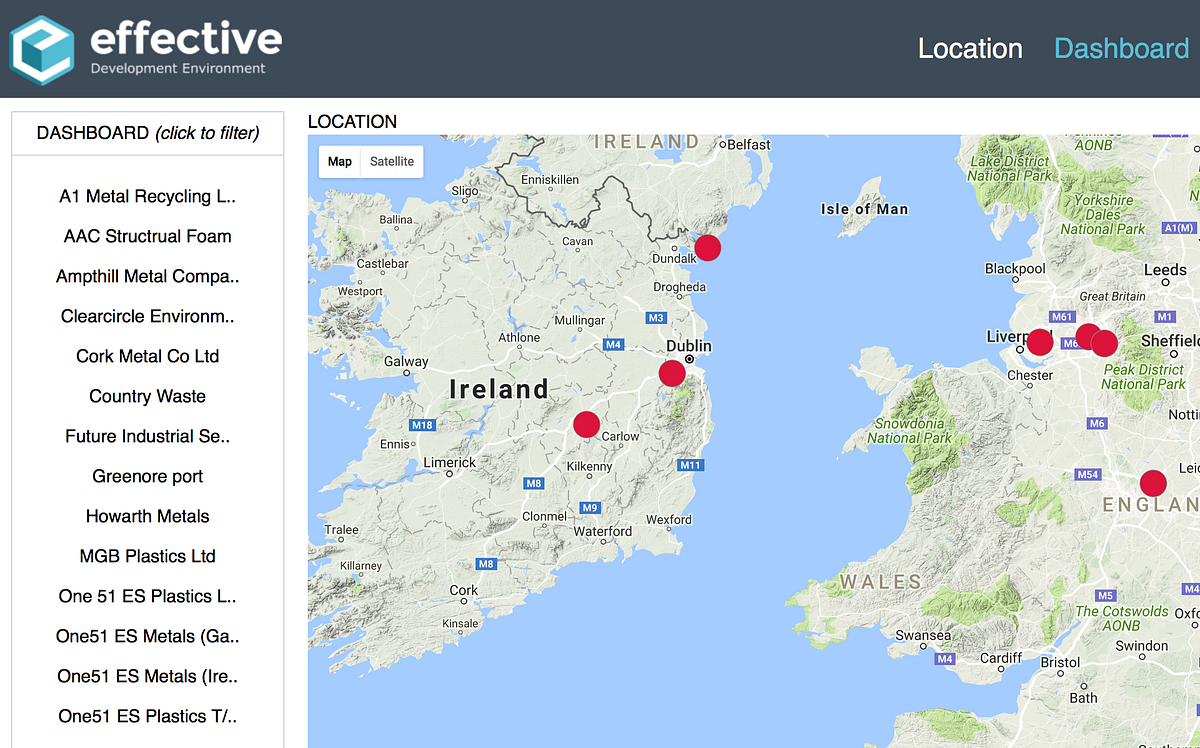The width and height of the screenshot is (1200, 748).
Task: Select the red marker near Dublin
Action: coord(671,373)
